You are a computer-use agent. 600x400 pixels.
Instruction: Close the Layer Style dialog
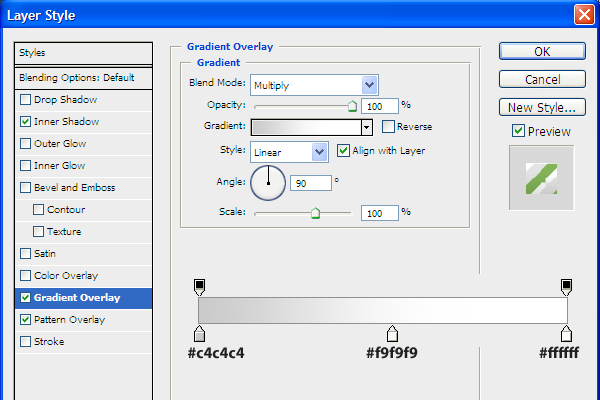pos(584,15)
